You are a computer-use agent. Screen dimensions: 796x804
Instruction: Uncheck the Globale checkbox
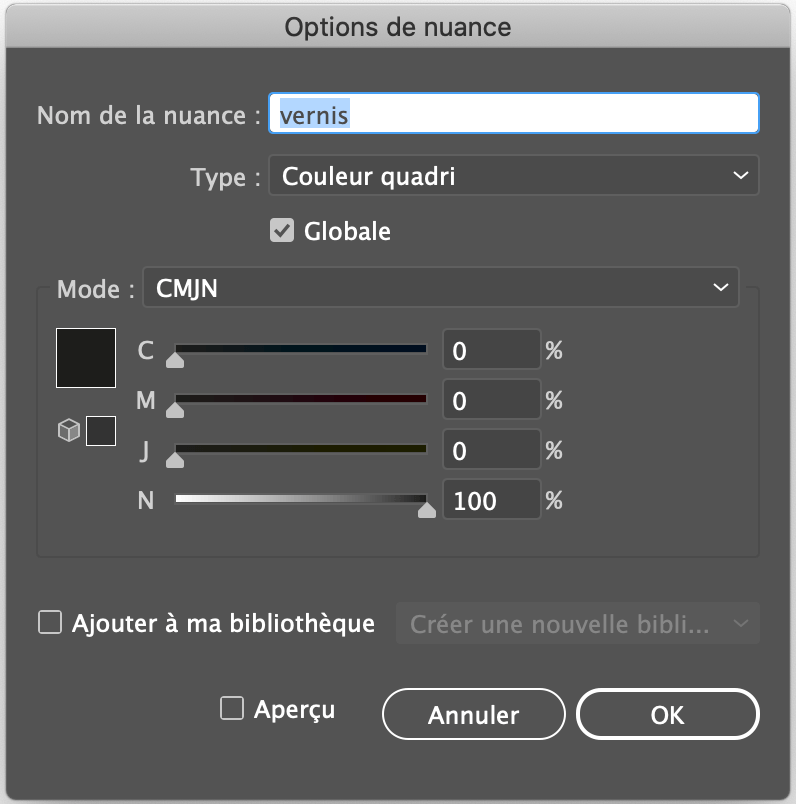[282, 231]
